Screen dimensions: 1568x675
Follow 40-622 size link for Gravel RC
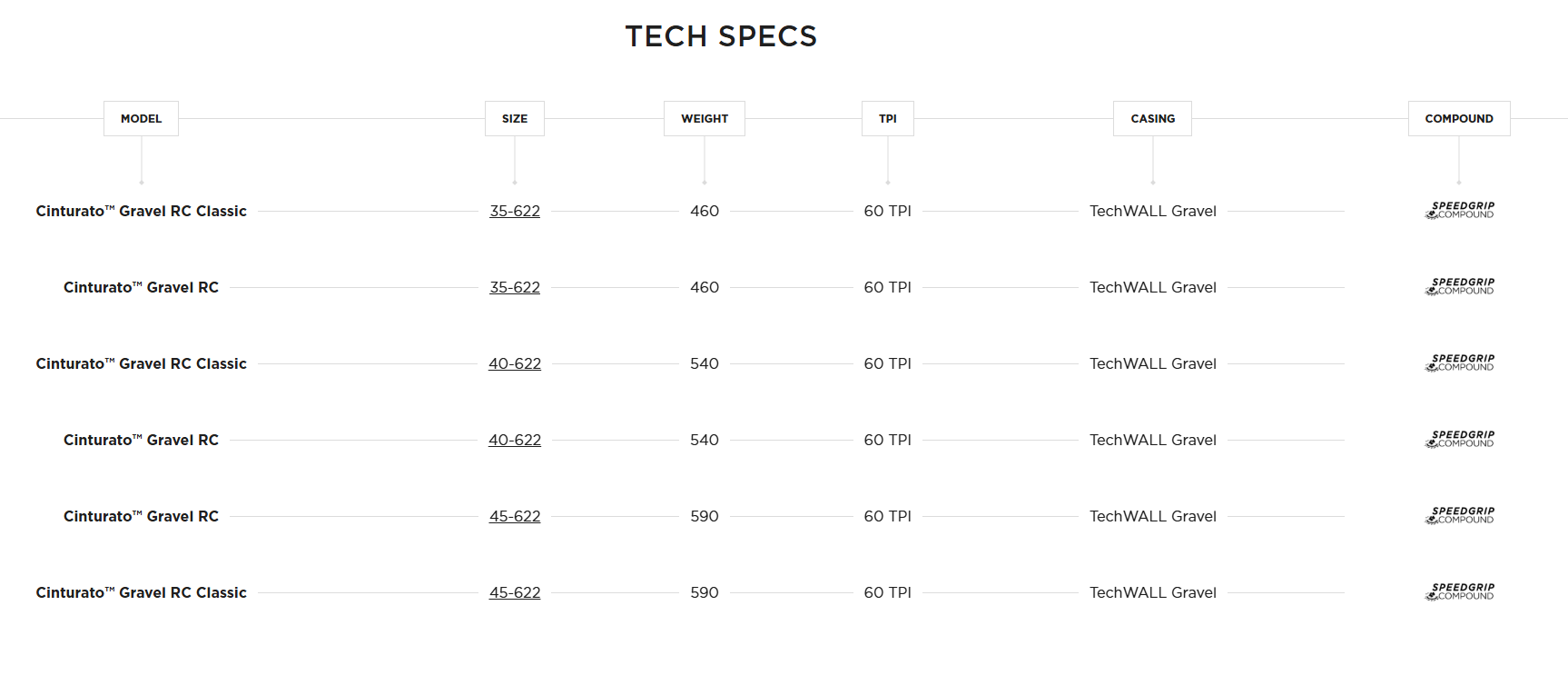click(x=515, y=440)
